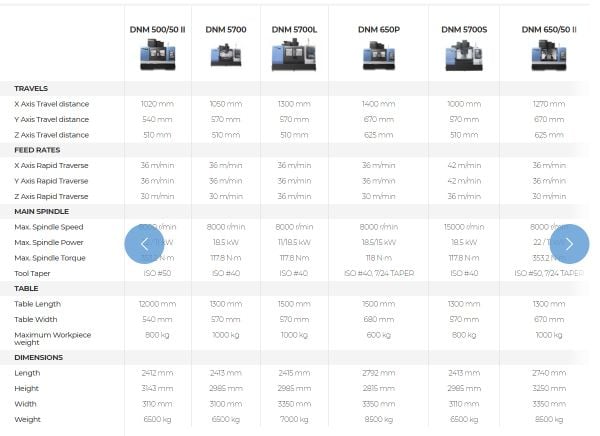600x436 pixels.
Task: Click the Table Length row label
Action: [38, 304]
